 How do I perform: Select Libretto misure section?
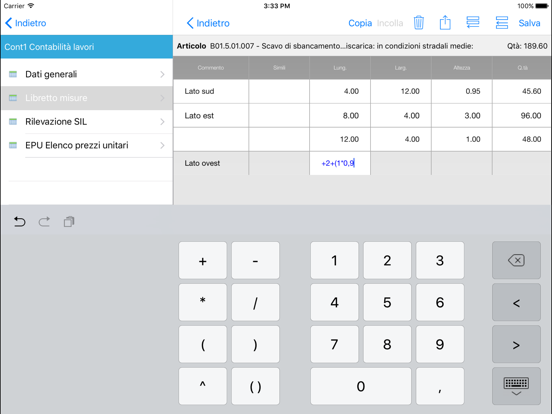(87, 98)
